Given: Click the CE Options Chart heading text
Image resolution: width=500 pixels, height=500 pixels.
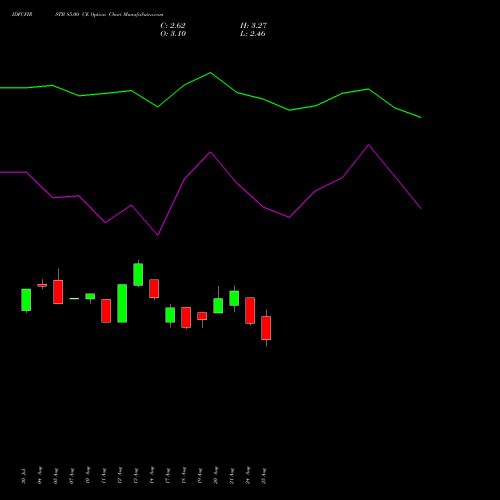Looking at the screenshot, I should (102, 15).
